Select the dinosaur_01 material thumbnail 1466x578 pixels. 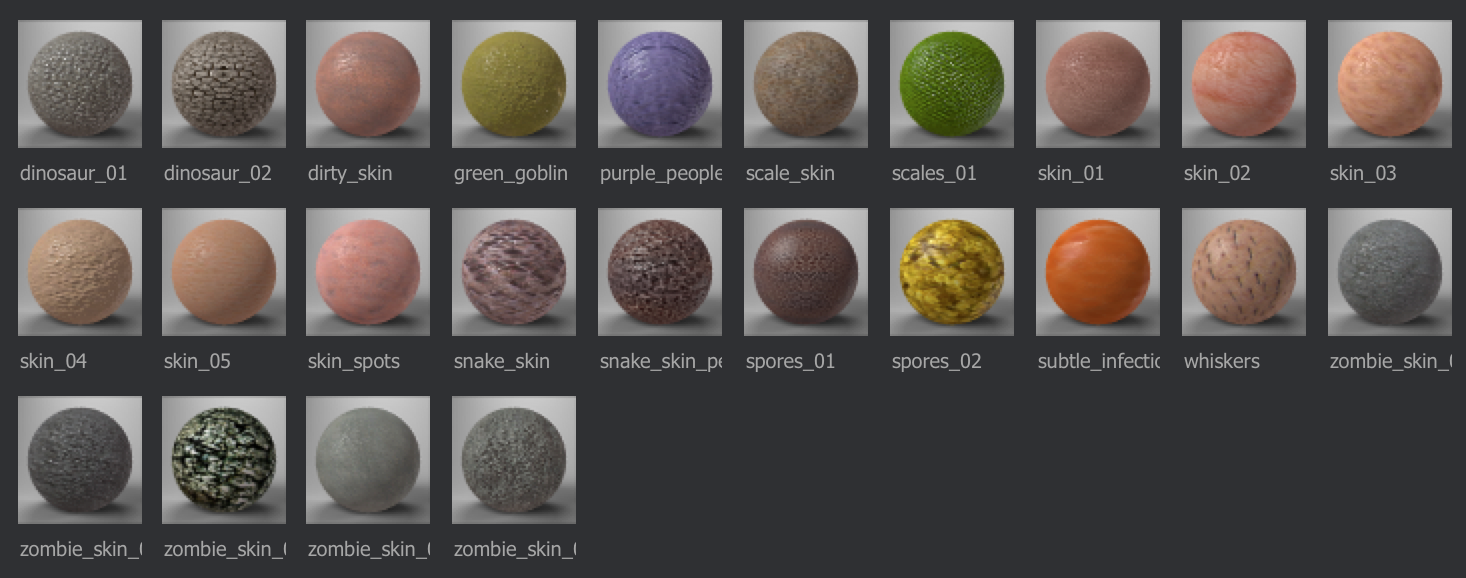click(x=80, y=84)
